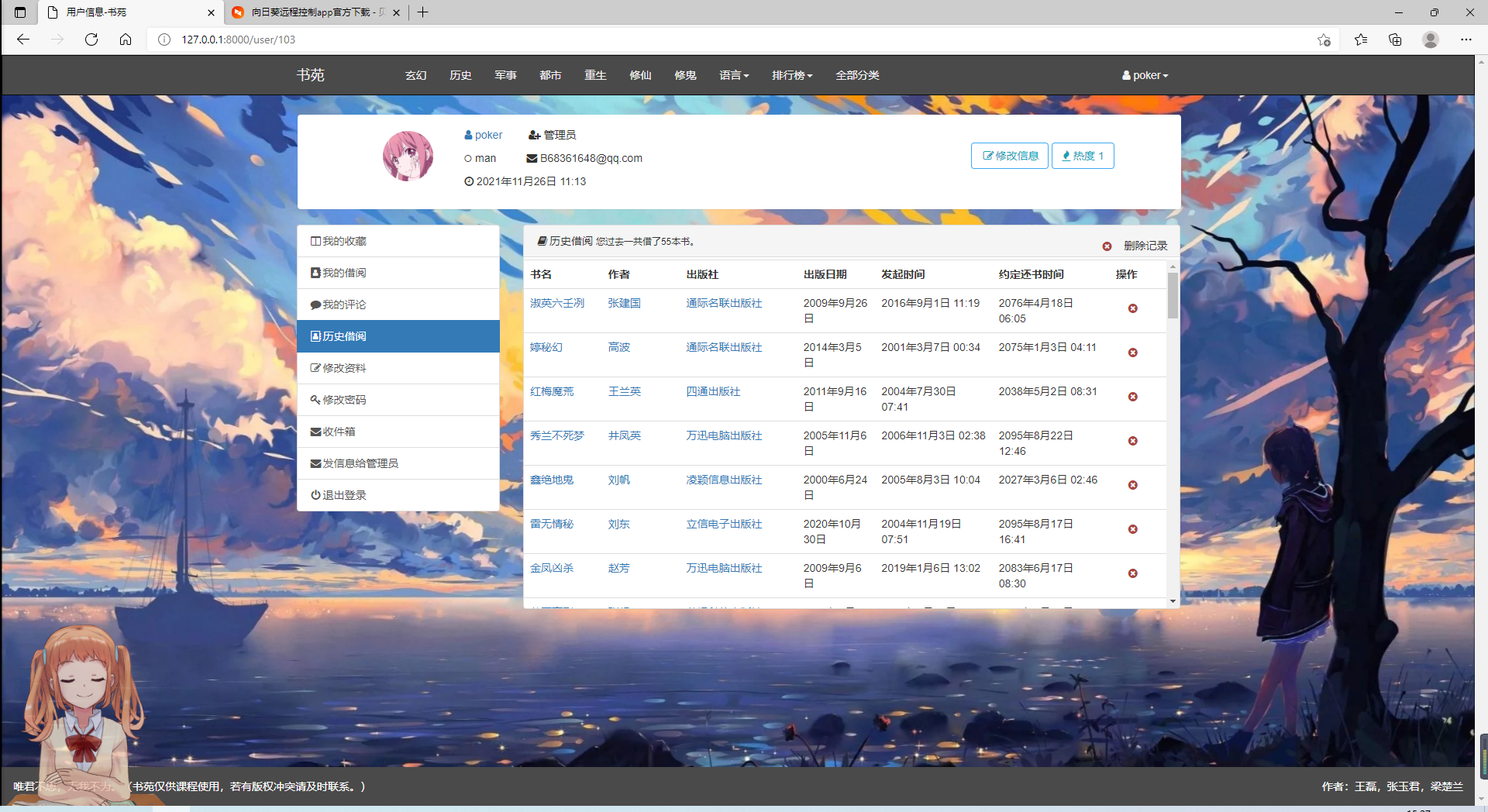Open the favorites list

(1361, 40)
